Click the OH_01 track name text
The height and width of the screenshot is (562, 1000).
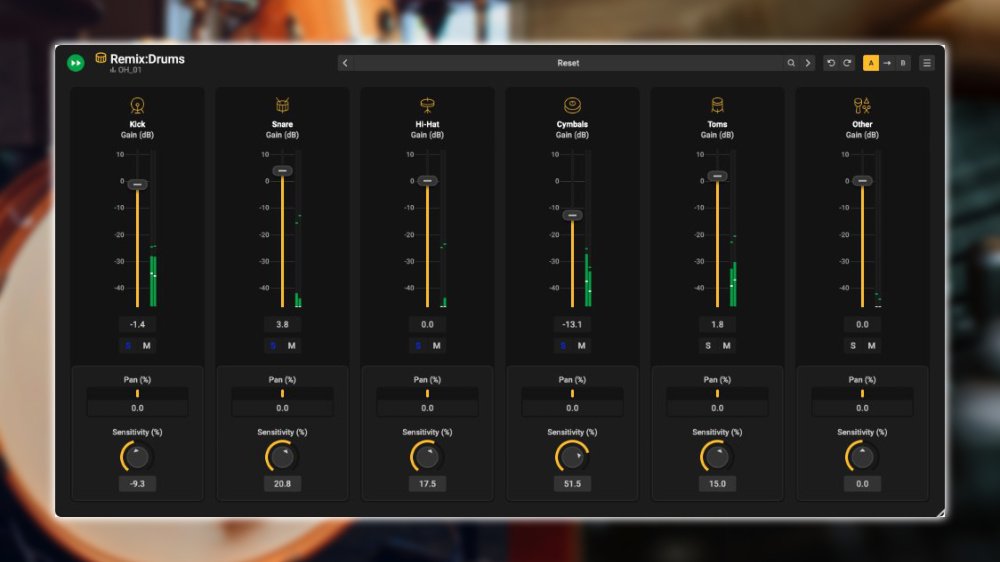click(x=129, y=70)
